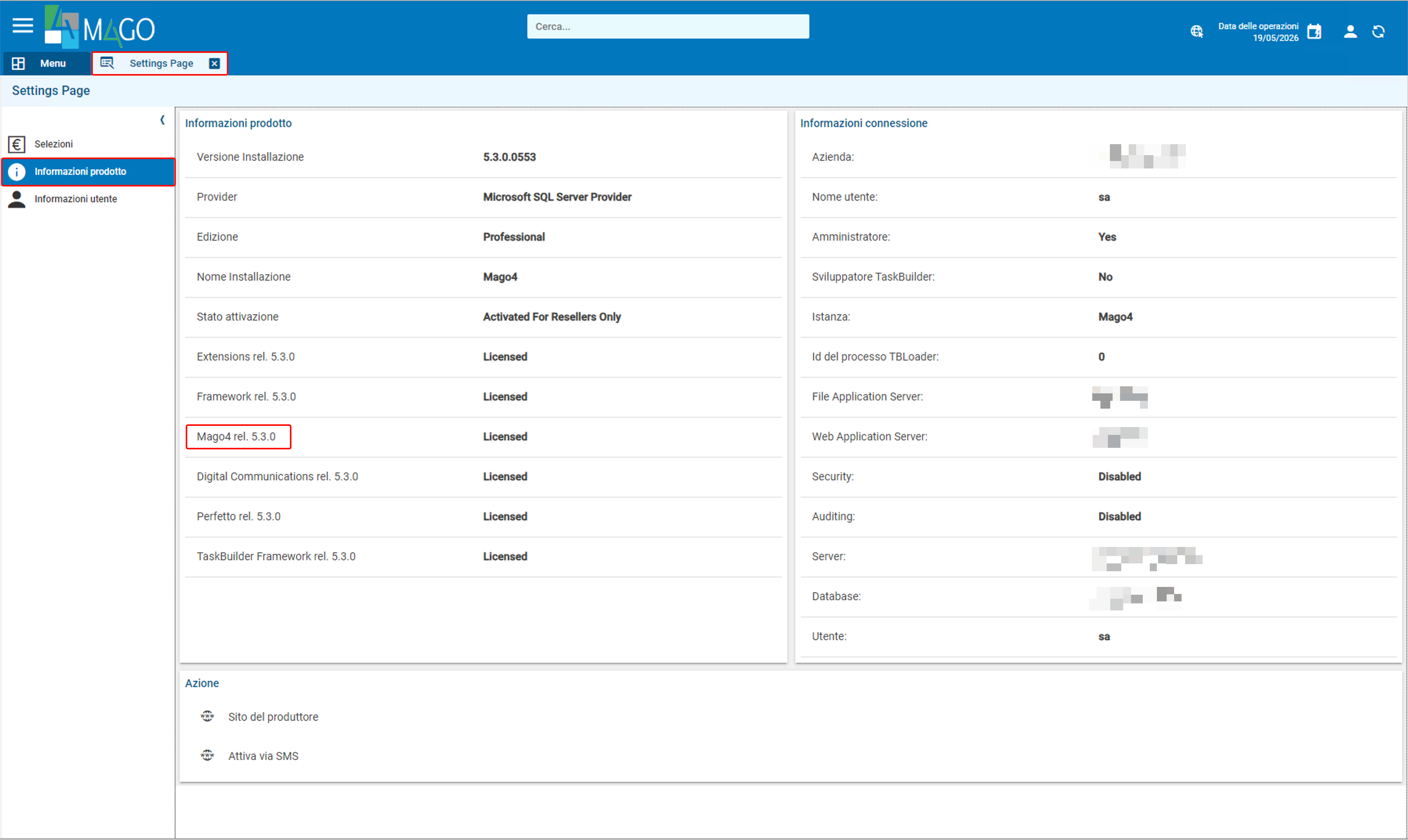Viewport: 1408px width, 840px height.
Task: Click the www icon beside Sito del produttore
Action: tap(208, 717)
